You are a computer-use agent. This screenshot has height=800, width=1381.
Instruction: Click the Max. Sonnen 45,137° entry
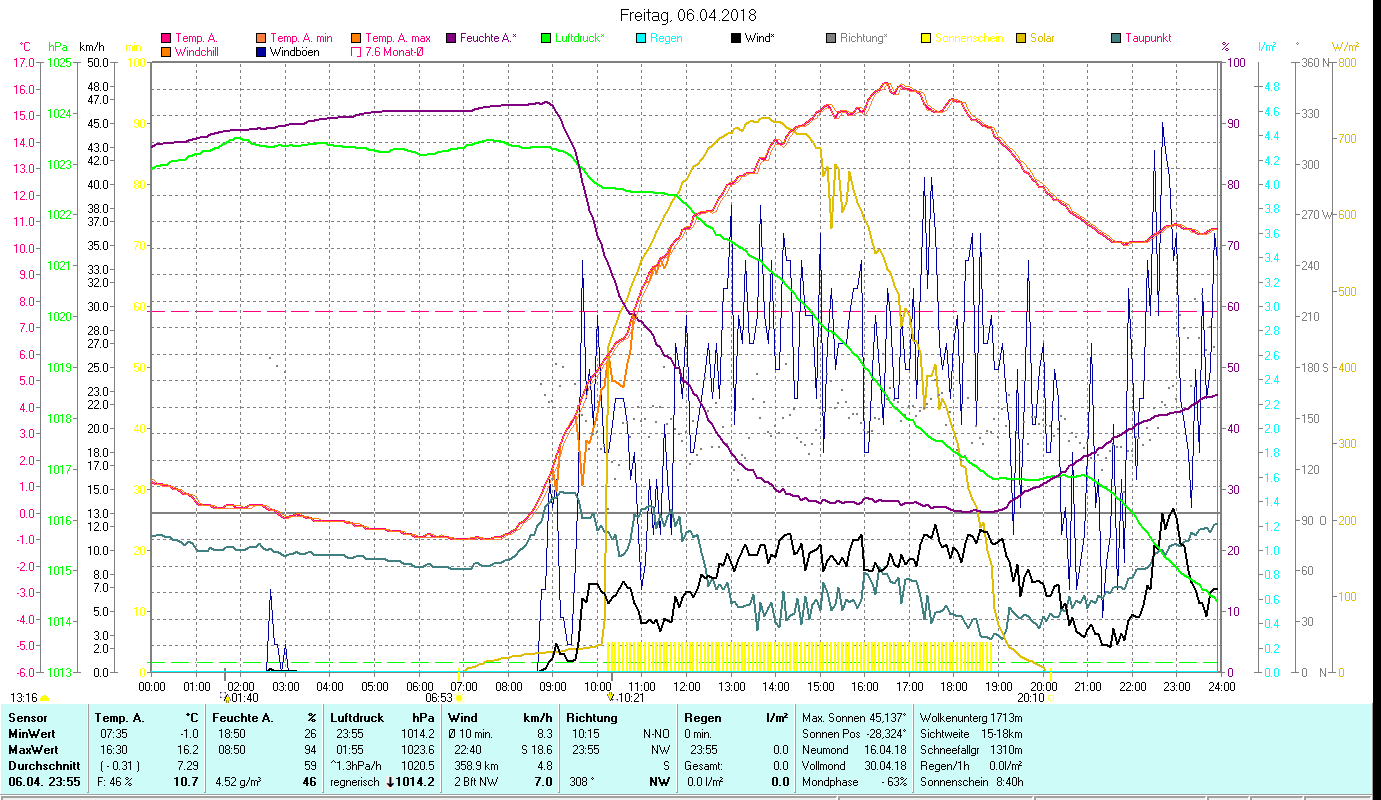click(x=855, y=718)
